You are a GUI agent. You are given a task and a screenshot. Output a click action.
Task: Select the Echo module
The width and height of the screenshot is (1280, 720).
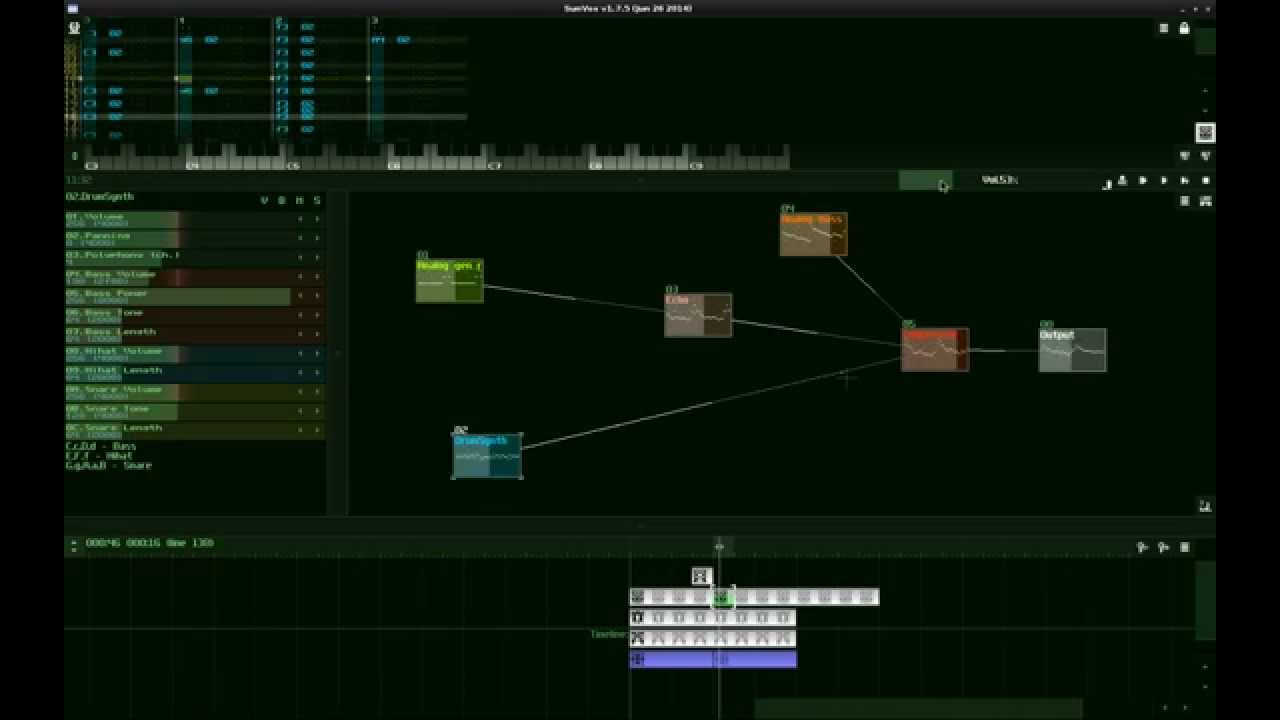click(698, 315)
